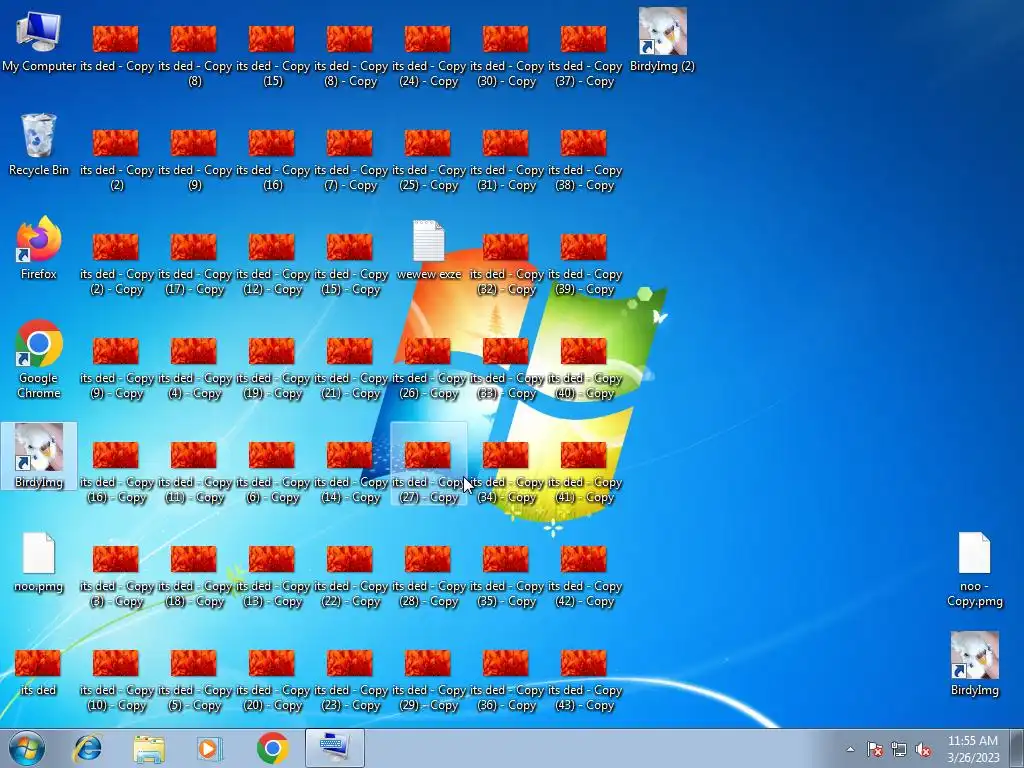Select 'its ded - Copy (8)' file

[194, 56]
